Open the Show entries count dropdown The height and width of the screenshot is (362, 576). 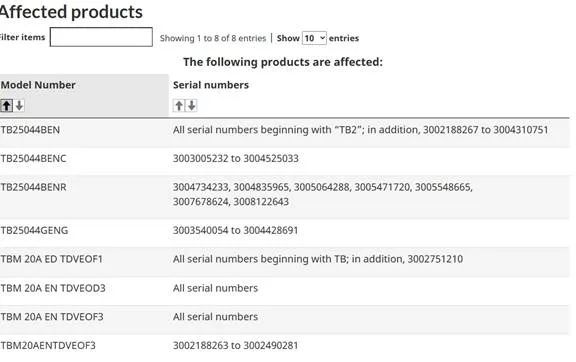point(314,38)
